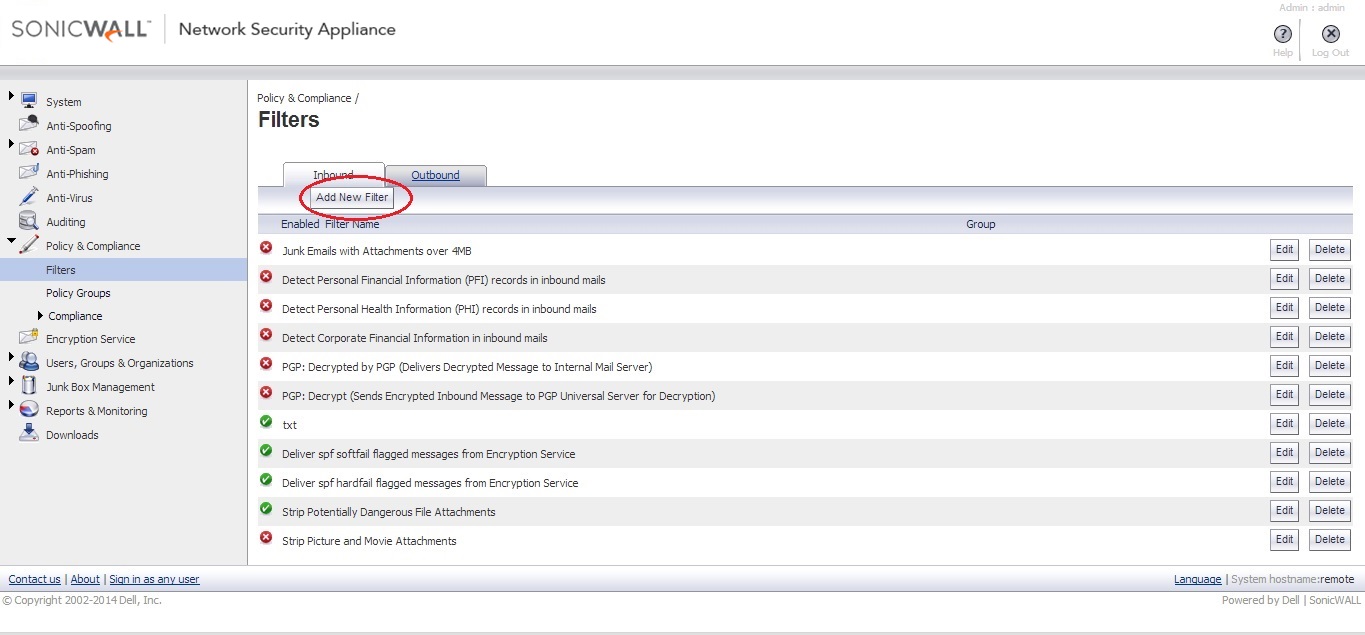1365x635 pixels.
Task: Toggle status of Strip Picture and Movie Attachments
Action: tap(266, 538)
